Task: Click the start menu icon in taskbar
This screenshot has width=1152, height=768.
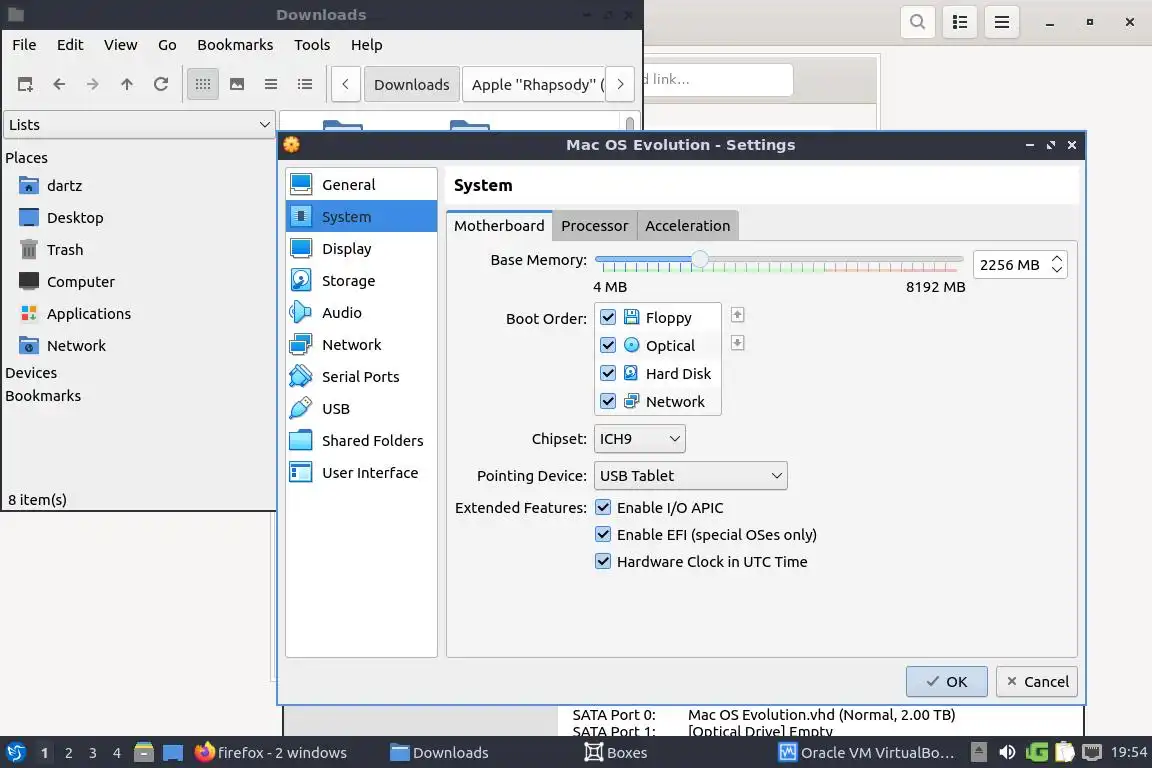Action: (x=15, y=752)
